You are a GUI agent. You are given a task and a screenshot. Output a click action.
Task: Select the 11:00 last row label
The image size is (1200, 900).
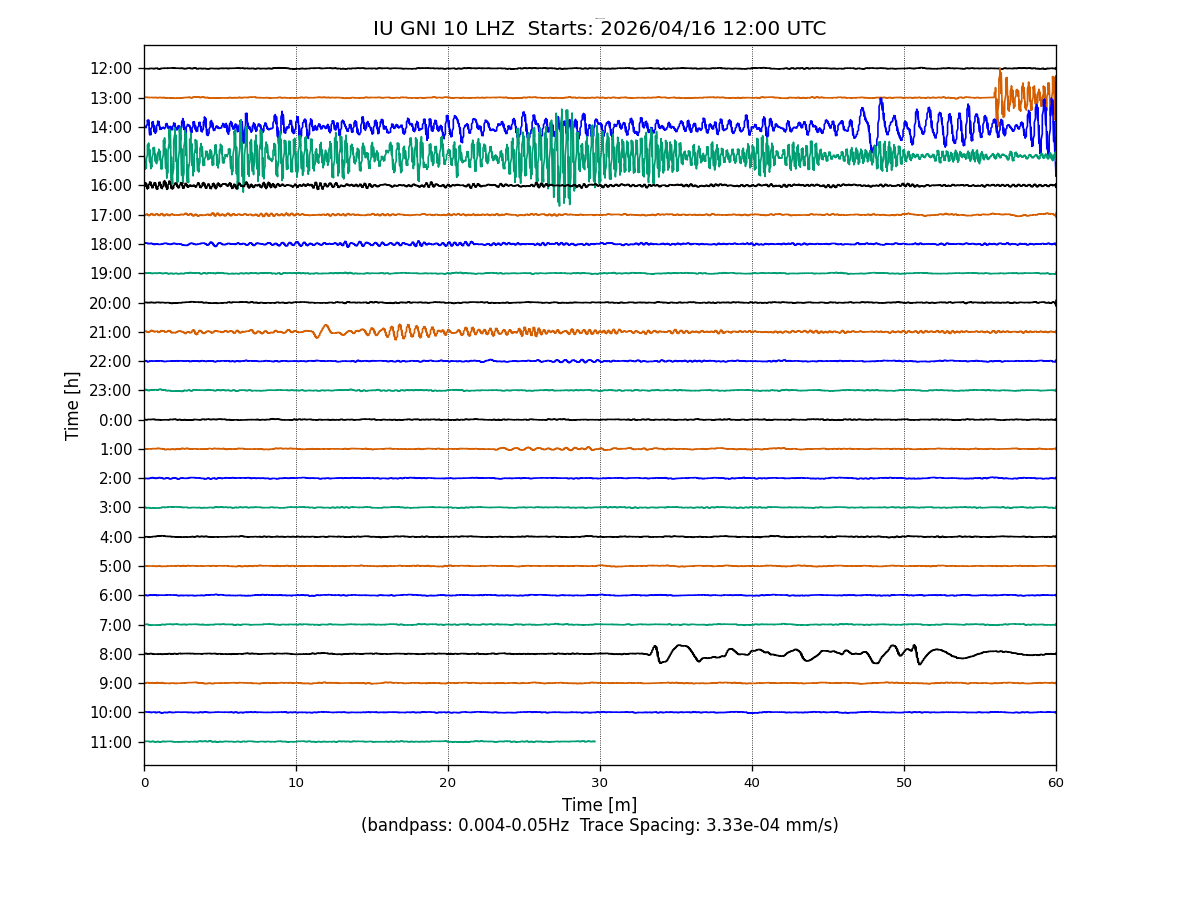111,742
